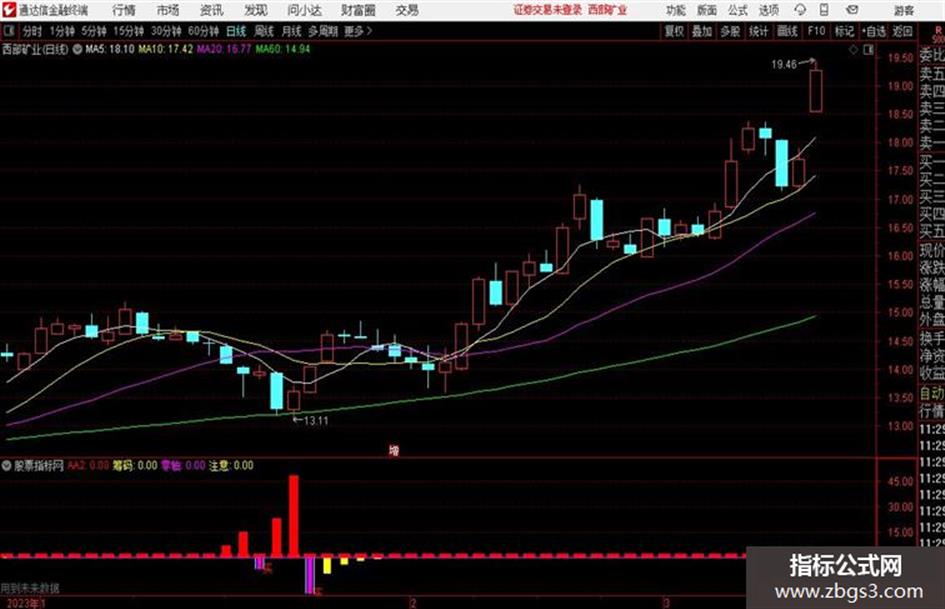
Task: Click the 叠加 overlay toolbar button
Action: pyautogui.click(x=702, y=31)
